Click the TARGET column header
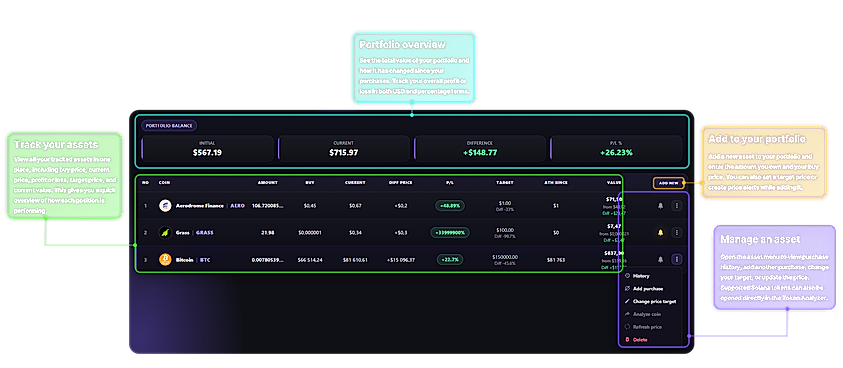 click(505, 183)
